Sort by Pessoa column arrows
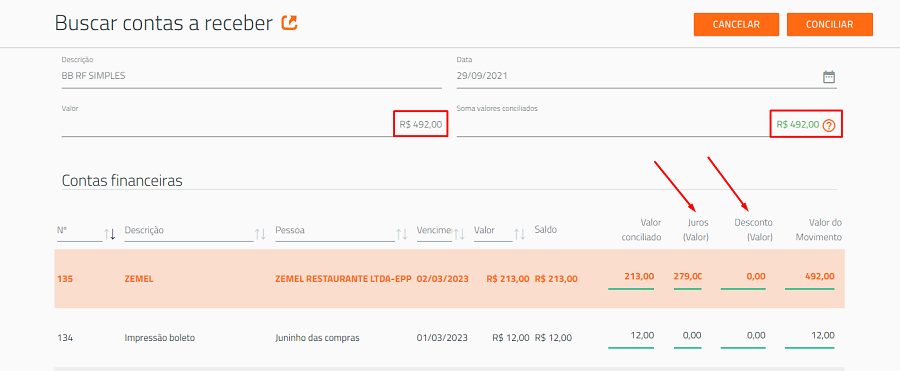900x371 pixels. pyautogui.click(x=402, y=234)
